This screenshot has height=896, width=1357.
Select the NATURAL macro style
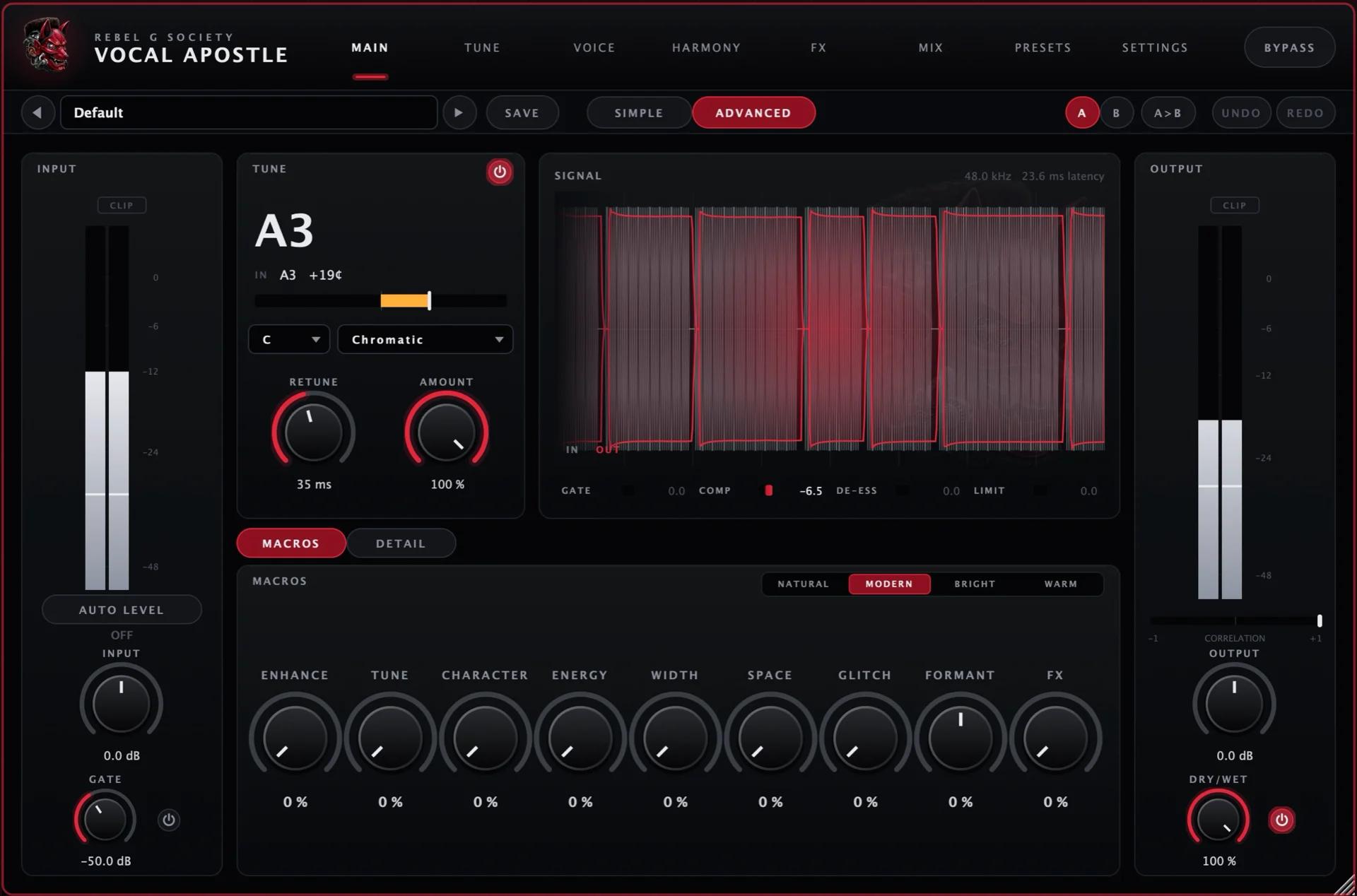click(804, 584)
